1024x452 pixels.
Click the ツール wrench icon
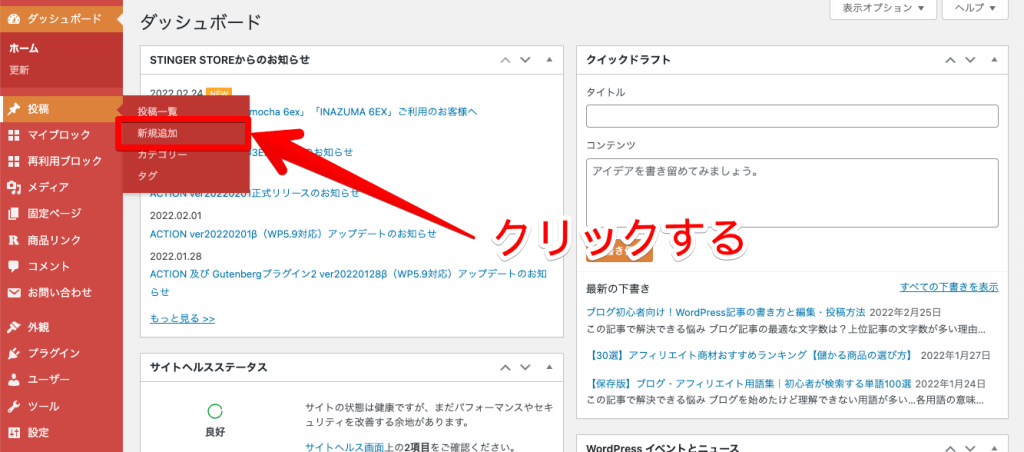coord(14,406)
